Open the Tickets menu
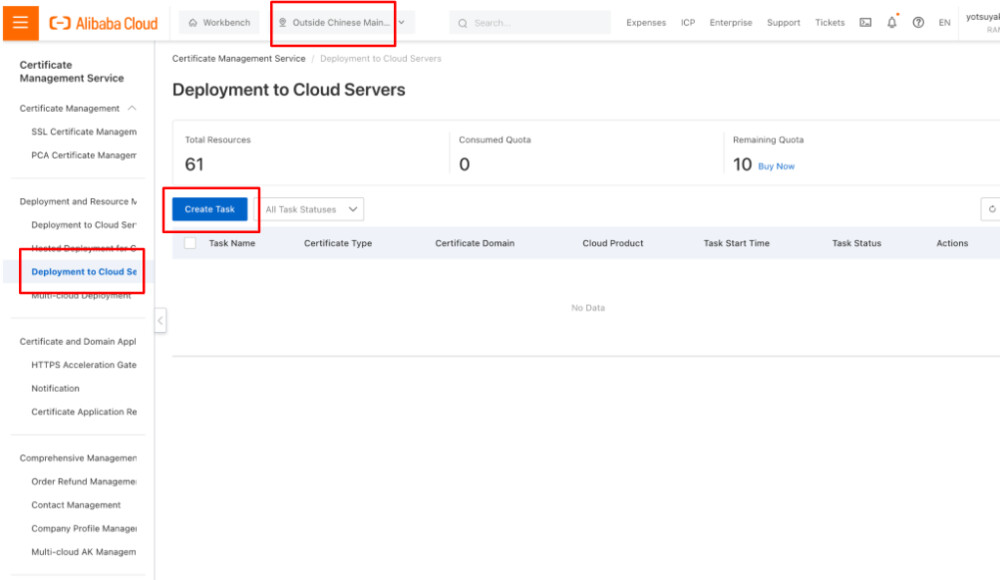 [829, 22]
